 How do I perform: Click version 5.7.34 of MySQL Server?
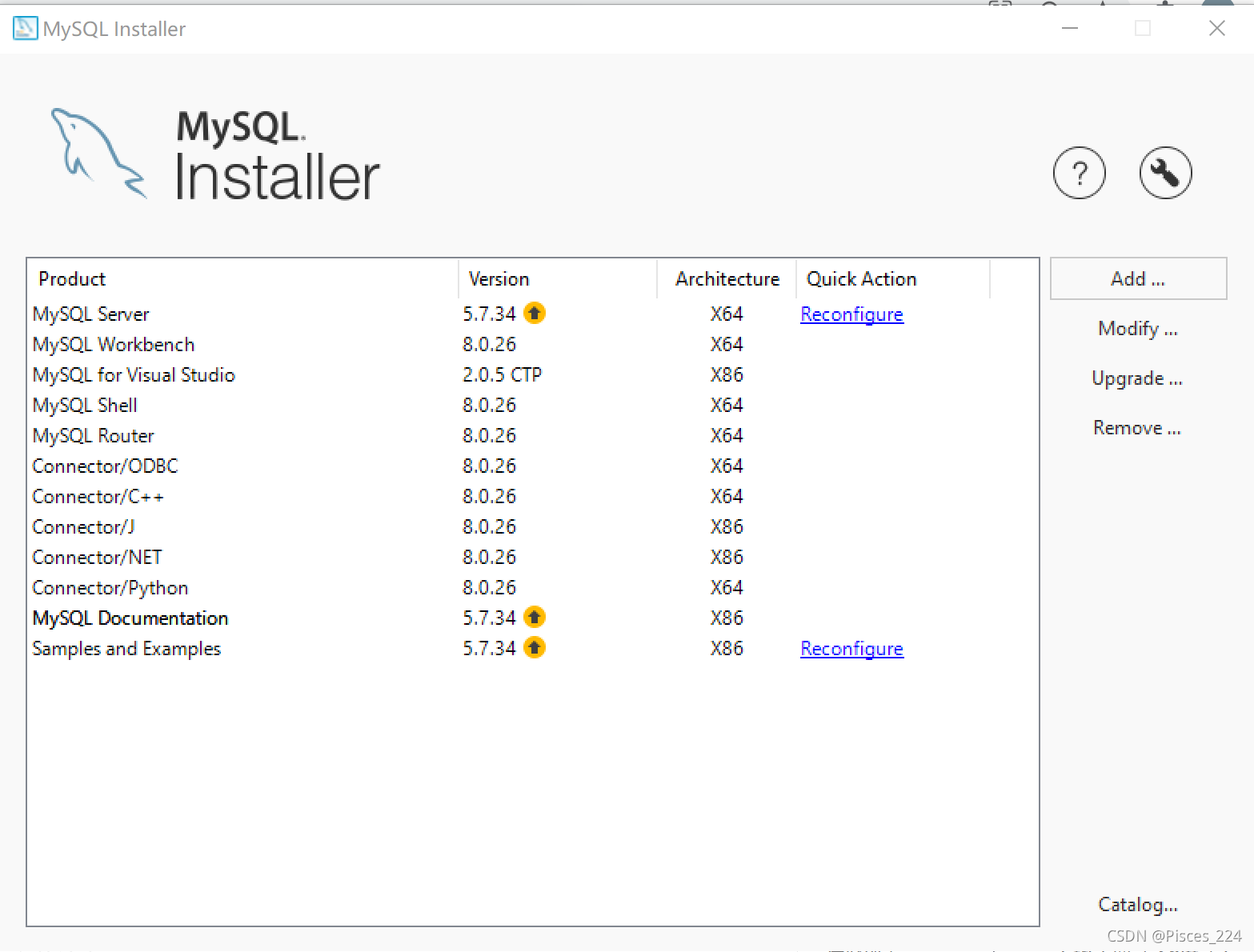(489, 314)
